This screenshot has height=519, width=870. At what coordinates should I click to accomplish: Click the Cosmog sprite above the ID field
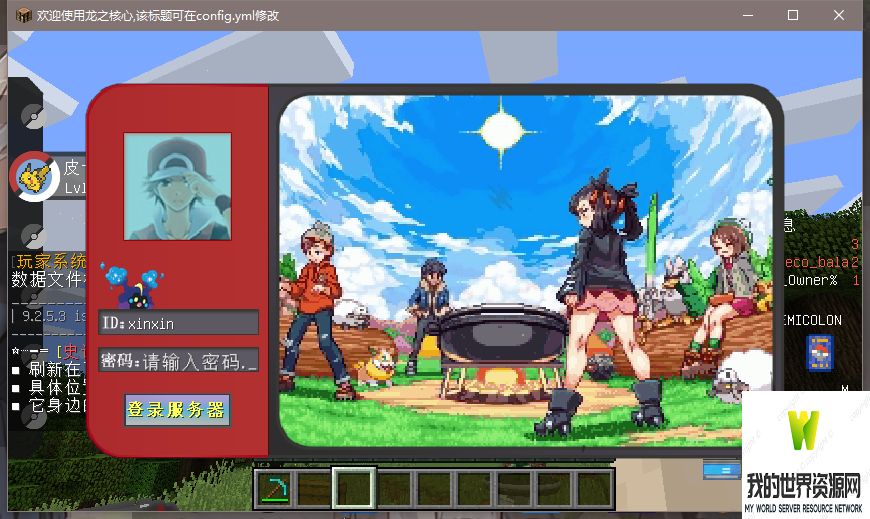[133, 286]
